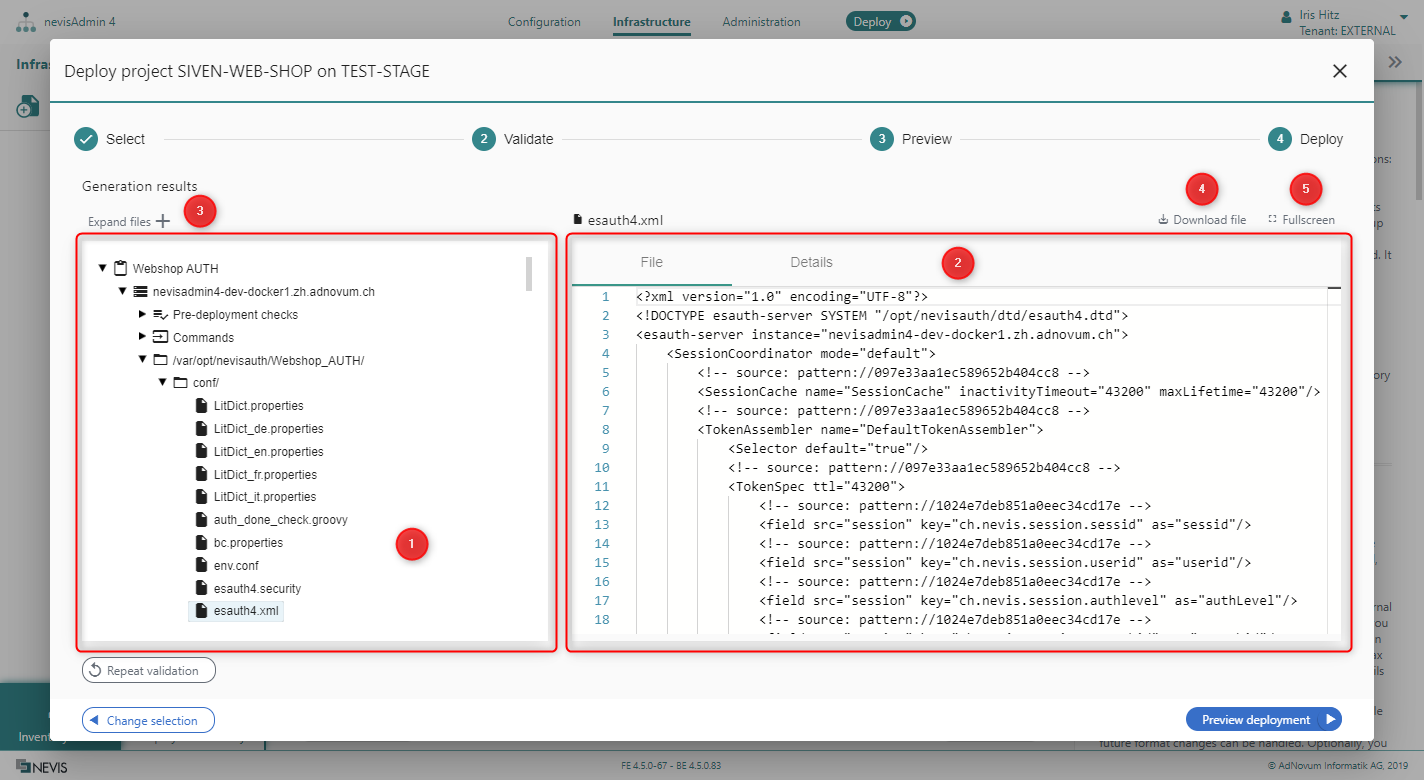
Task: Click Change selection button
Action: pos(148,720)
